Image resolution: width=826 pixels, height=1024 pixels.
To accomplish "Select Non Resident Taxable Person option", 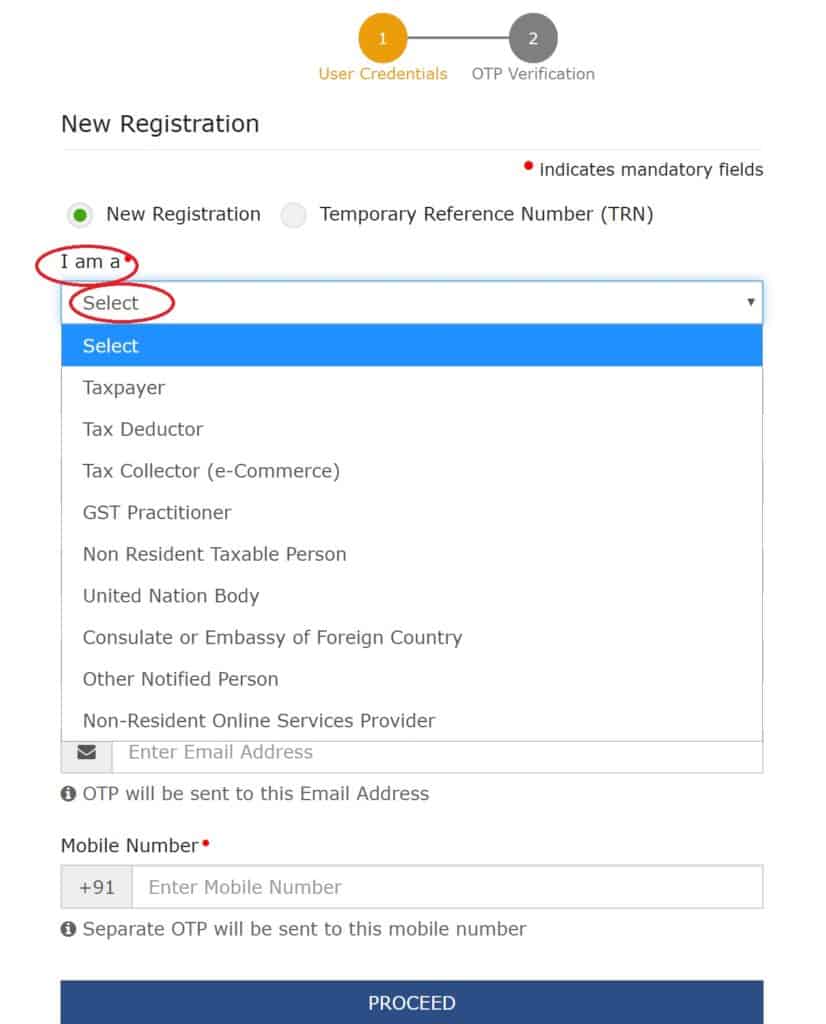I will pos(411,554).
